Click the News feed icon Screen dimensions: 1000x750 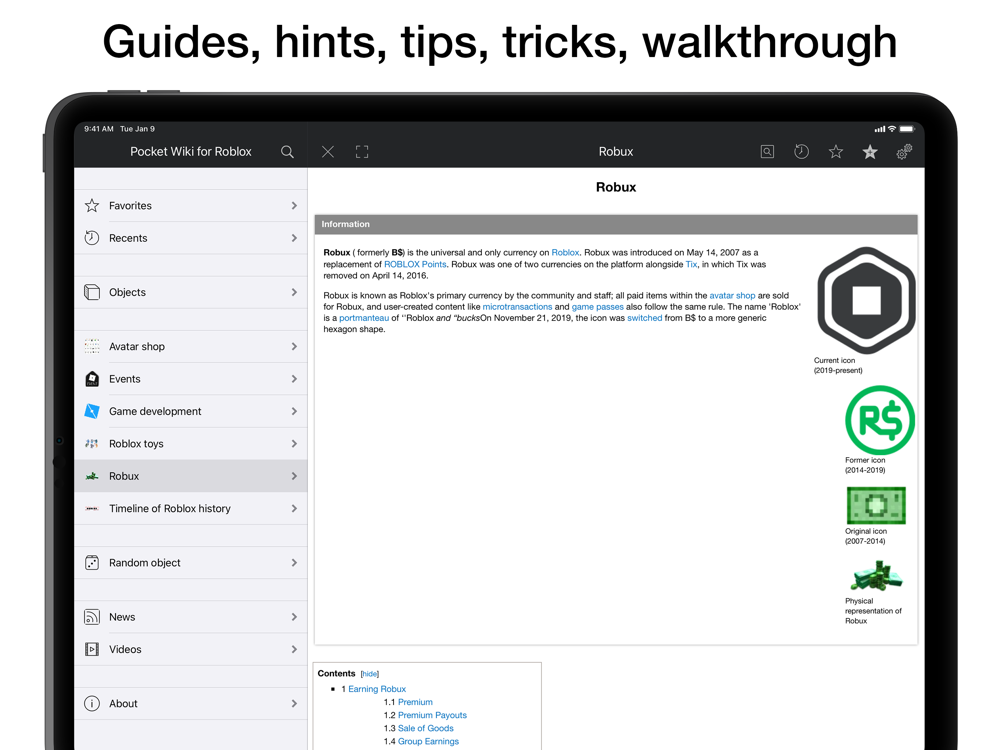coord(92,617)
